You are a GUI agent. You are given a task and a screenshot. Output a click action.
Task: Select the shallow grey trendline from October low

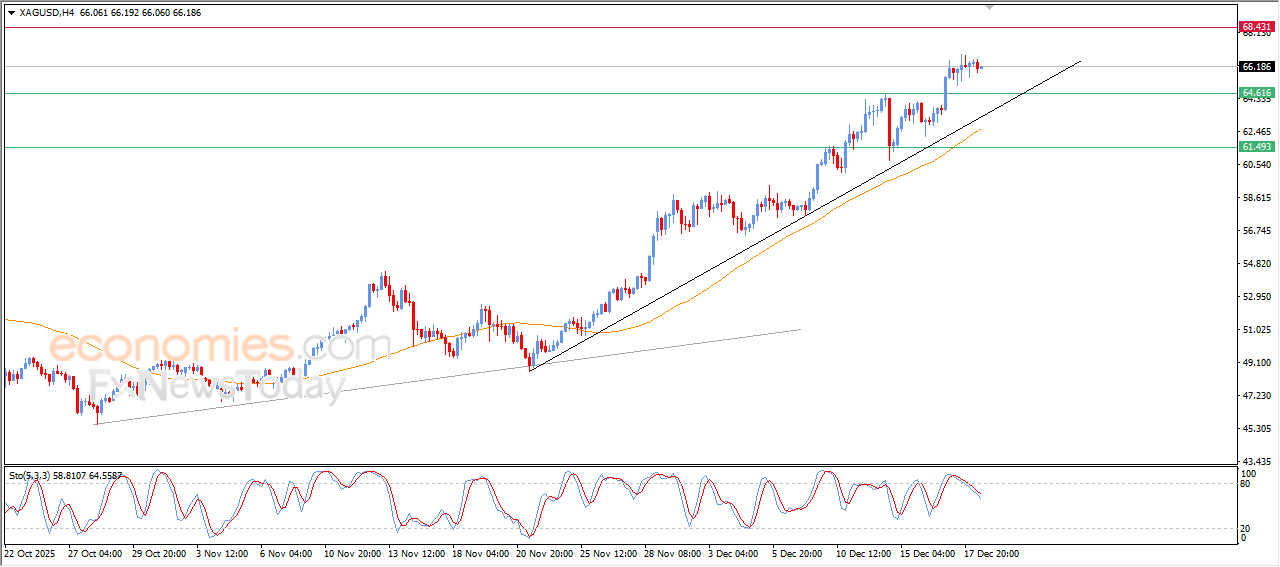click(x=448, y=377)
